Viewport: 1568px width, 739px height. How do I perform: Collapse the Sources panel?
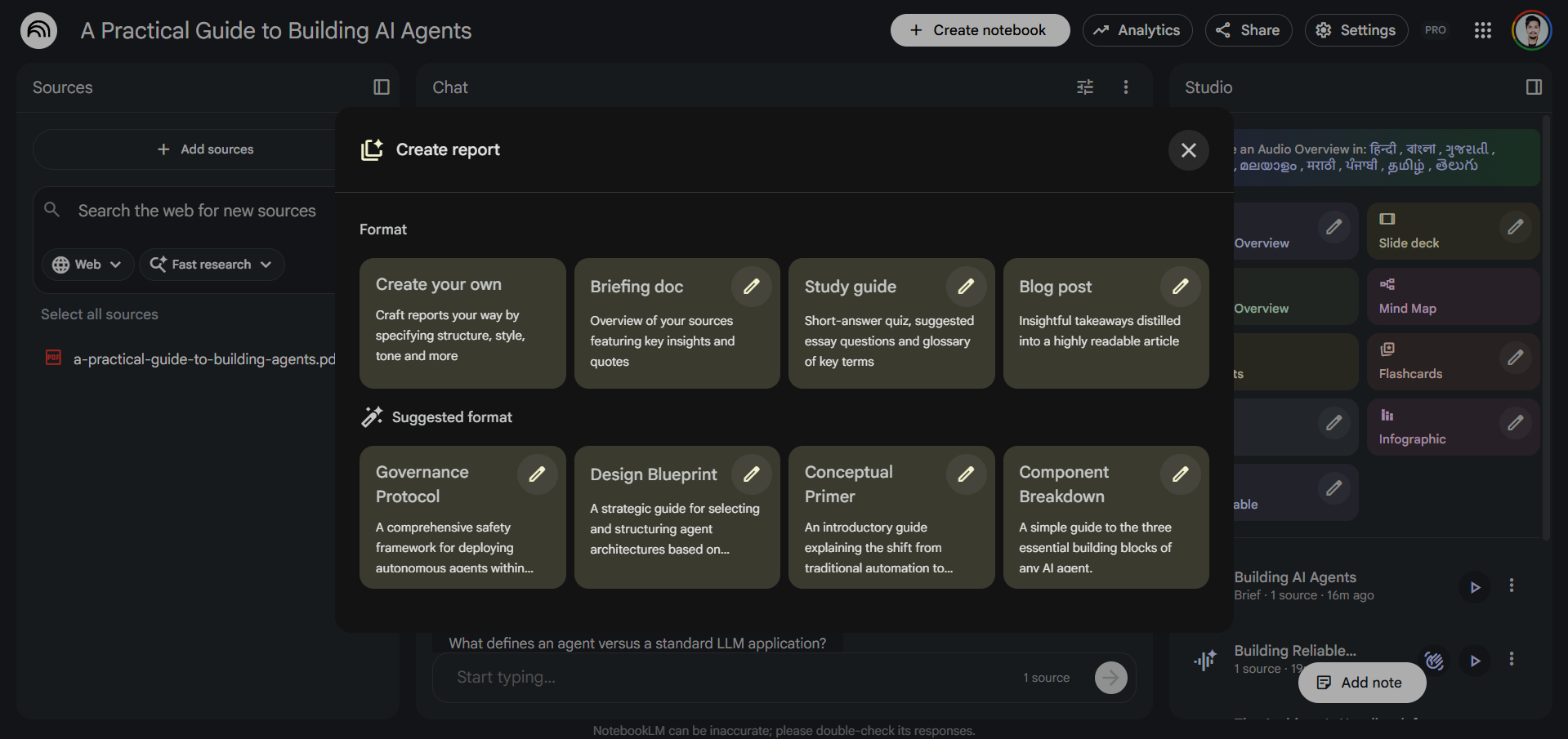tap(381, 87)
